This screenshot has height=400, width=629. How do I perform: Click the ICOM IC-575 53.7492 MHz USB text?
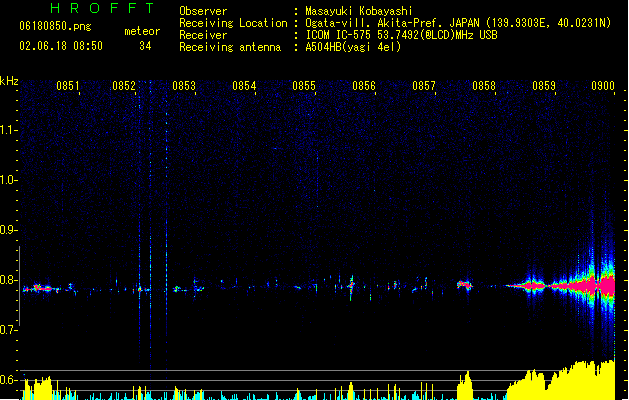pos(401,35)
